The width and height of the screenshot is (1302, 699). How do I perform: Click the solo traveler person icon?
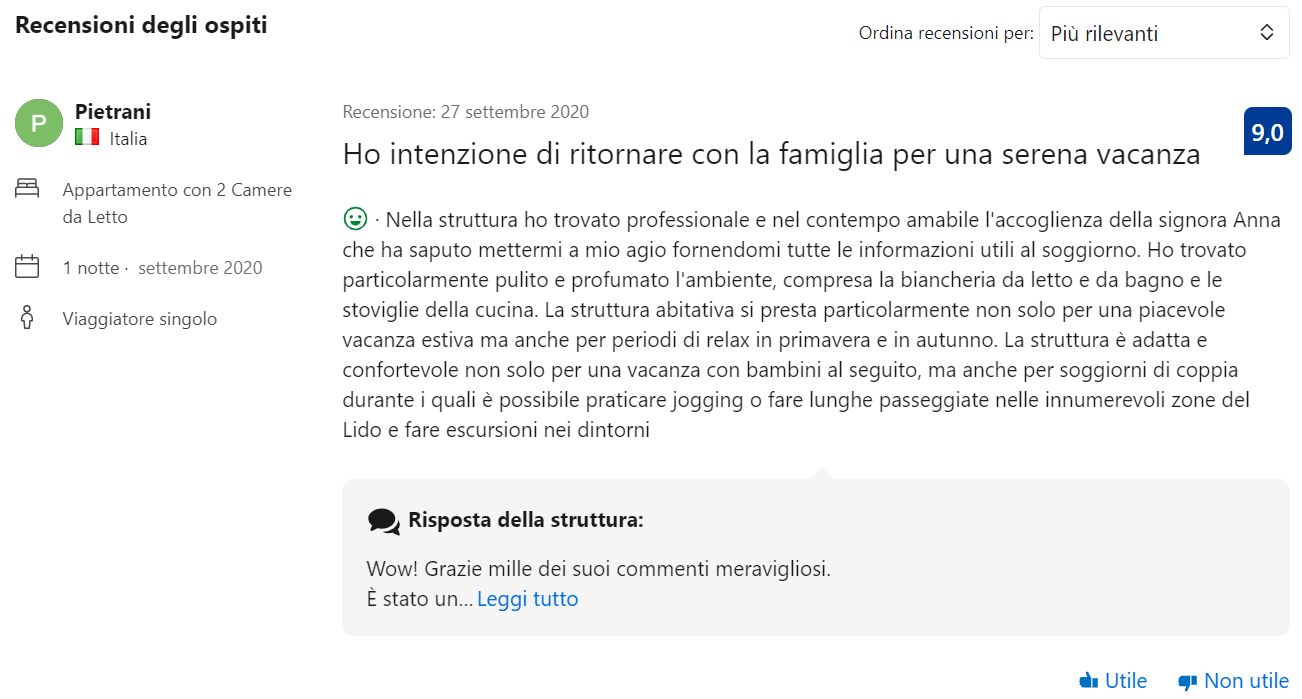tap(27, 318)
